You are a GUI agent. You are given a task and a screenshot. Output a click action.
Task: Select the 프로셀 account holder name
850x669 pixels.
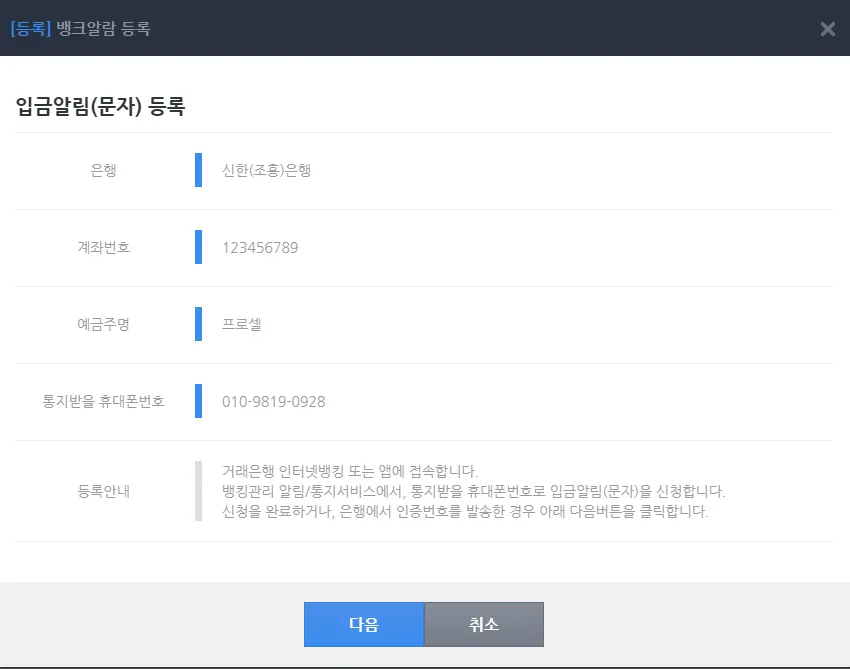coord(242,324)
